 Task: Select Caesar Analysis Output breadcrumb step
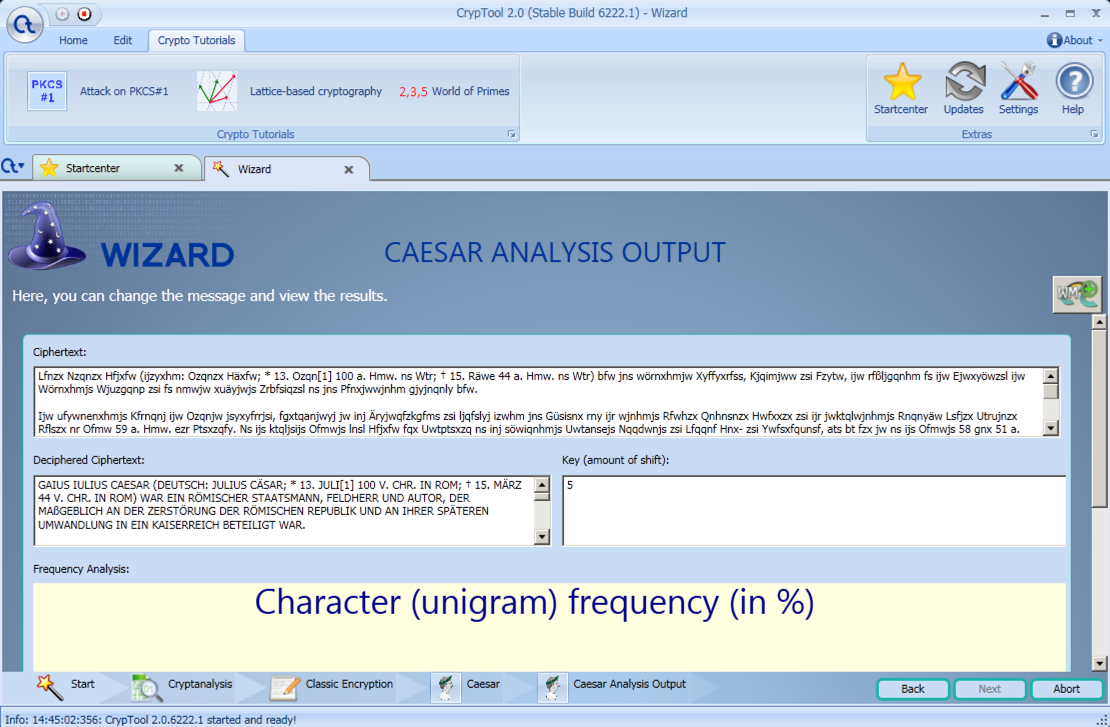(629, 684)
